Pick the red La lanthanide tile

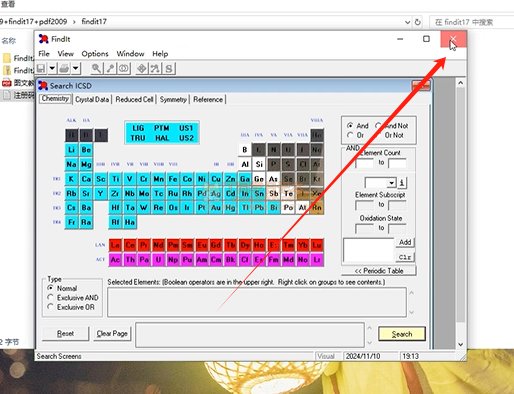point(115,245)
